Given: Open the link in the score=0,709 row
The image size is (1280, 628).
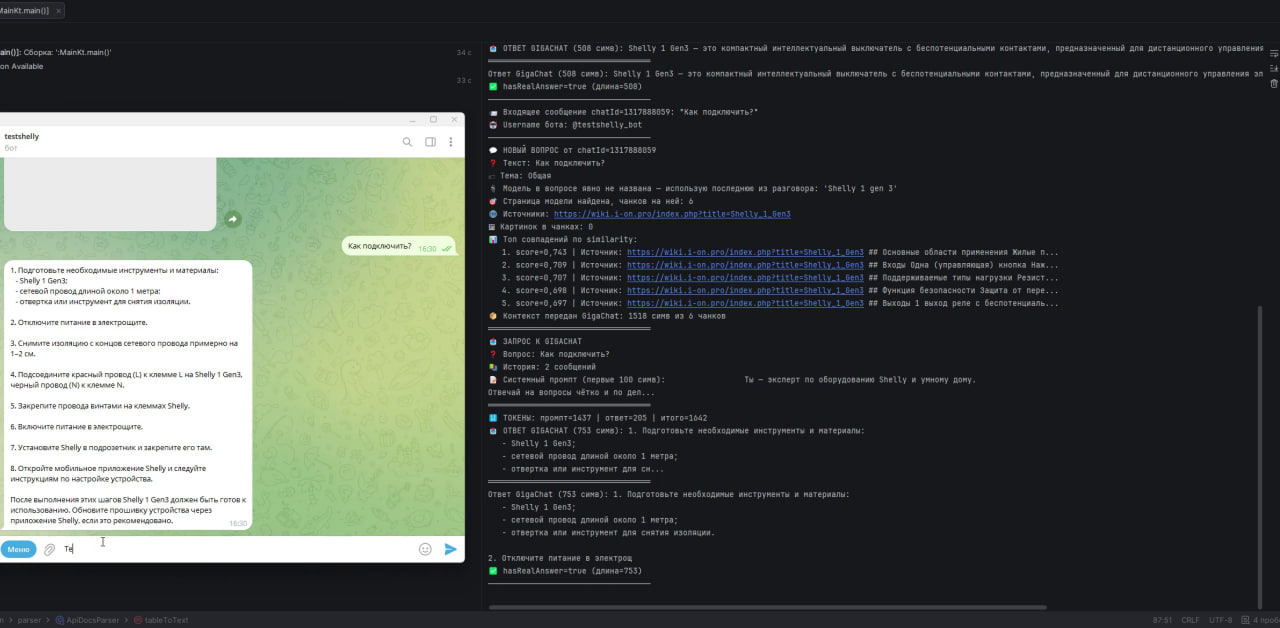Looking at the screenshot, I should pos(745,266).
